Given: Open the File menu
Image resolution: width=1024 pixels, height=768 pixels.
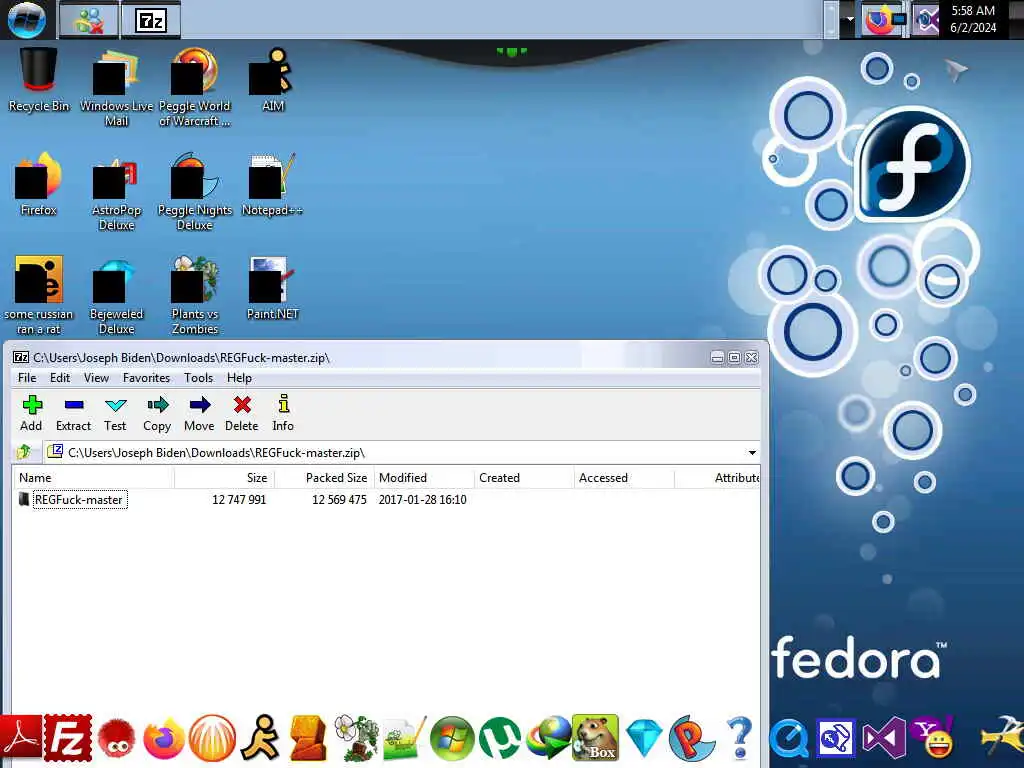Looking at the screenshot, I should click(x=27, y=378).
